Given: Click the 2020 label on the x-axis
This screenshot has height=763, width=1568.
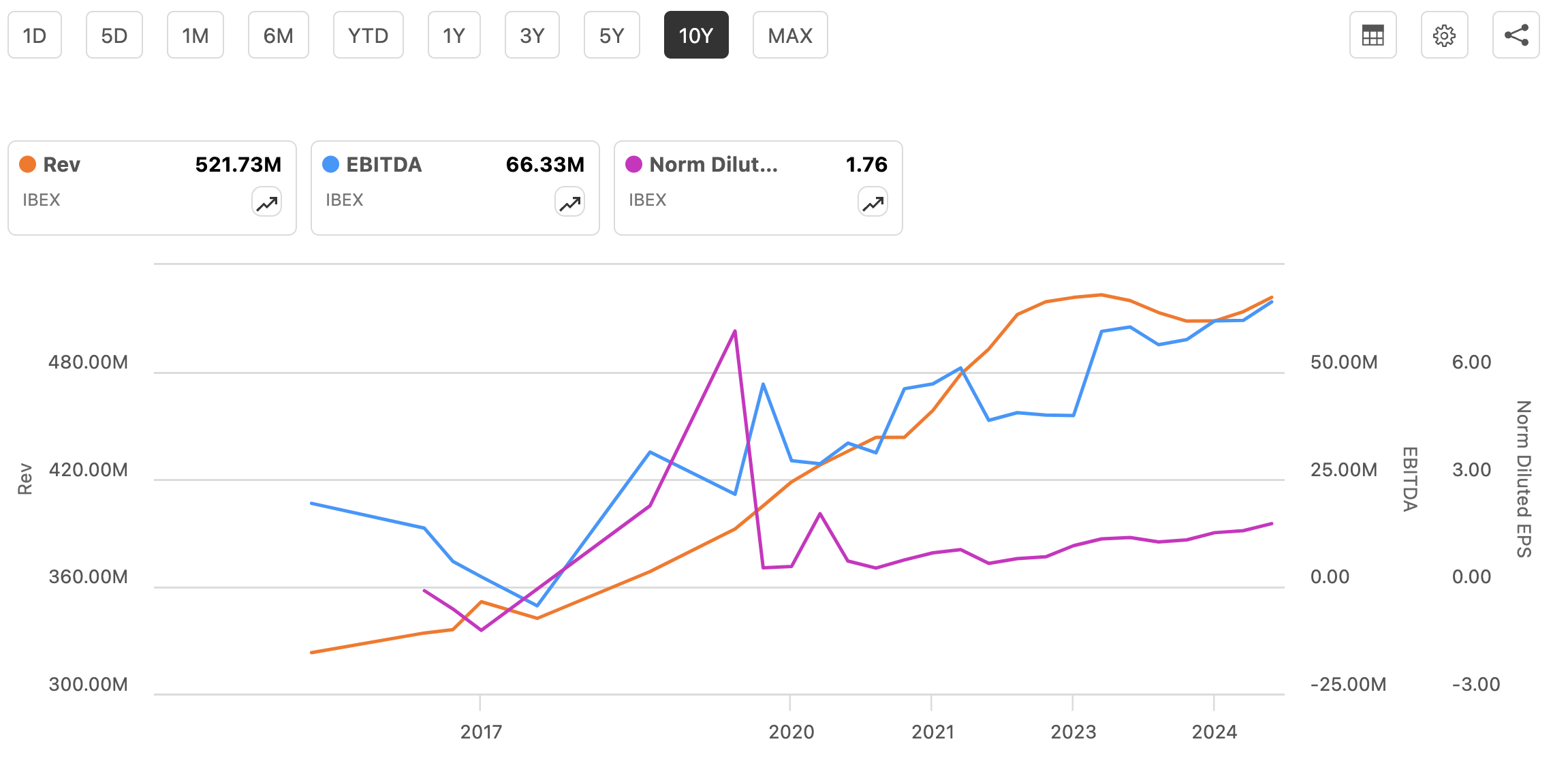Looking at the screenshot, I should click(x=791, y=733).
